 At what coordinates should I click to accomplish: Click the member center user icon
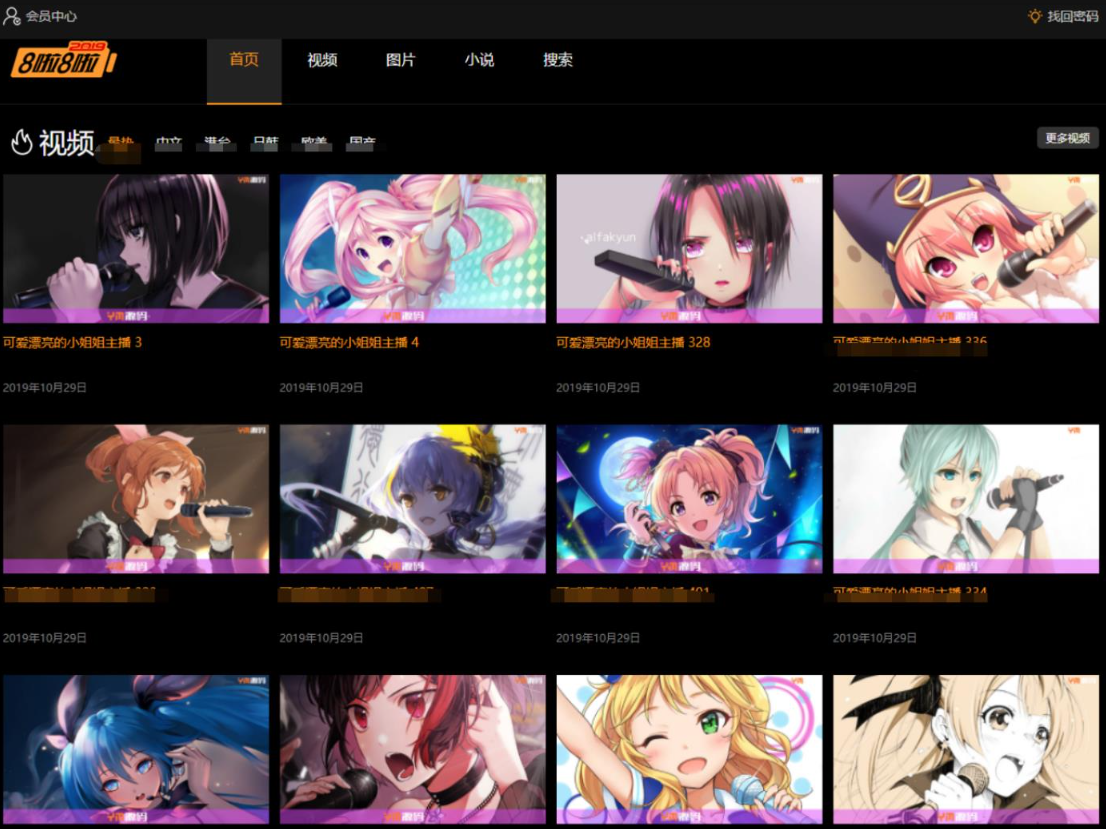point(12,16)
